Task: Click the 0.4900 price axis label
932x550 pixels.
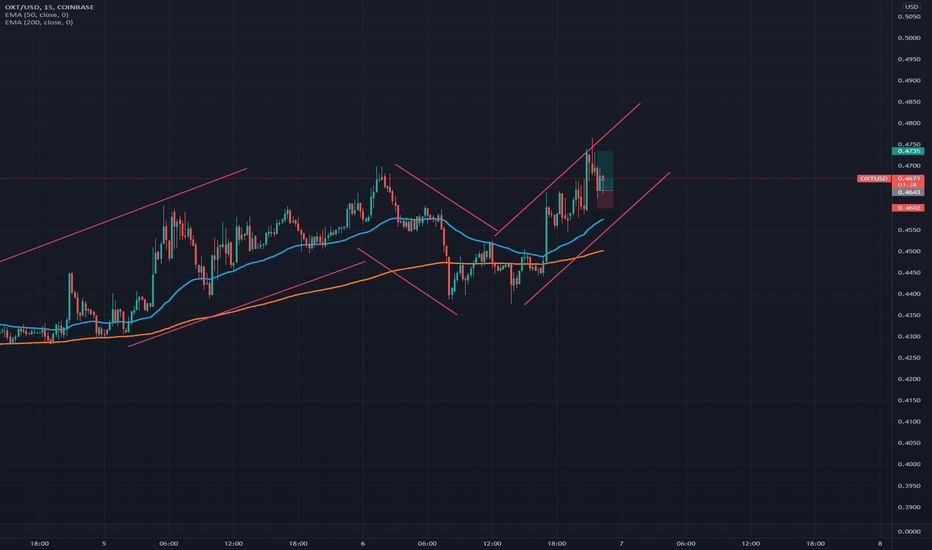Action: click(909, 81)
